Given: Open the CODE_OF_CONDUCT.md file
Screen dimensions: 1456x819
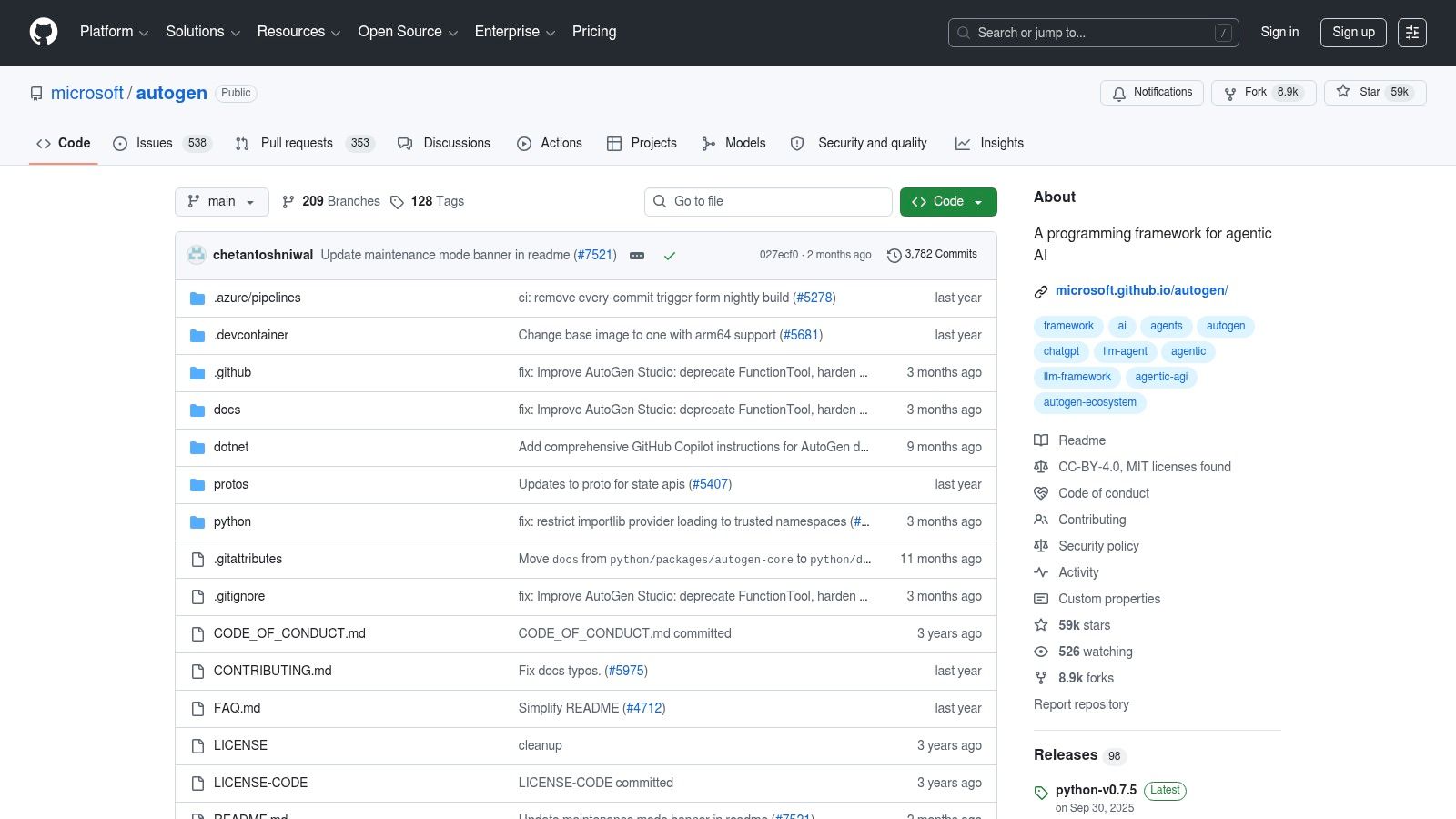Looking at the screenshot, I should pos(289,634).
